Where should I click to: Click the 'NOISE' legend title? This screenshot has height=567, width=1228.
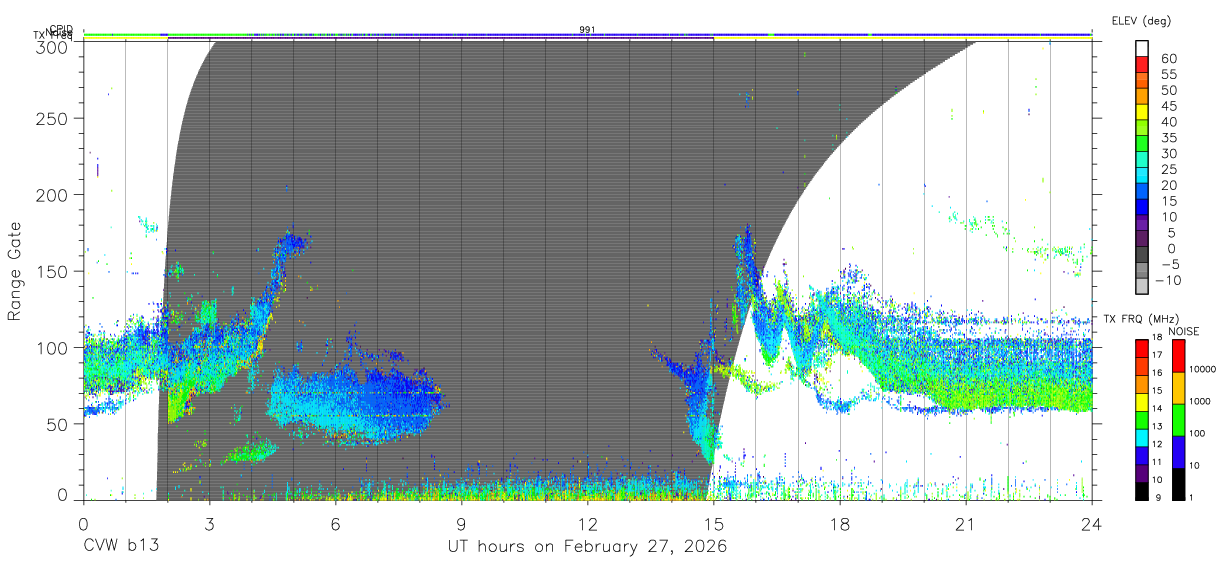pyautogui.click(x=1182, y=331)
